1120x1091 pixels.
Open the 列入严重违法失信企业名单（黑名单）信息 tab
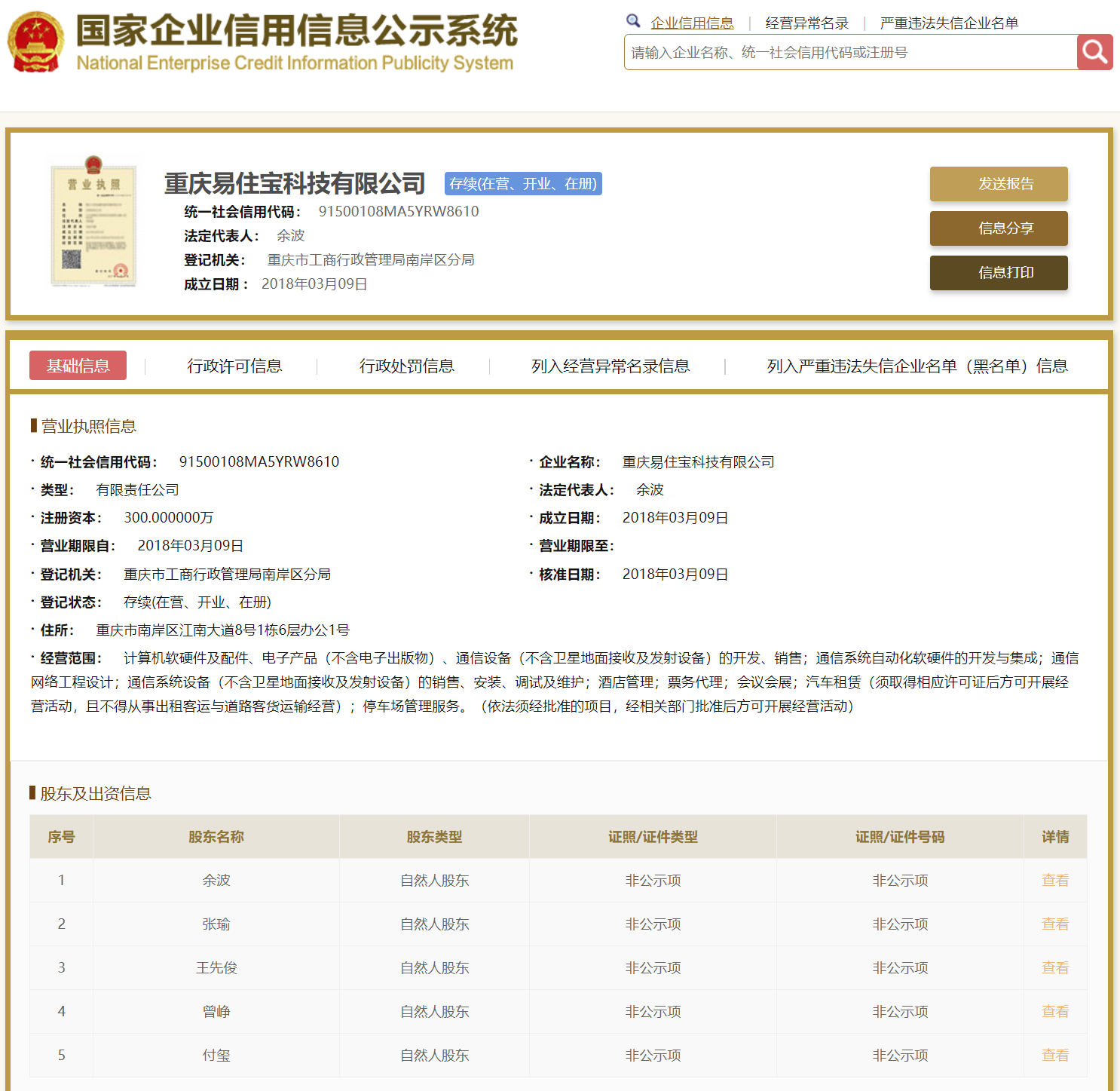[917, 366]
